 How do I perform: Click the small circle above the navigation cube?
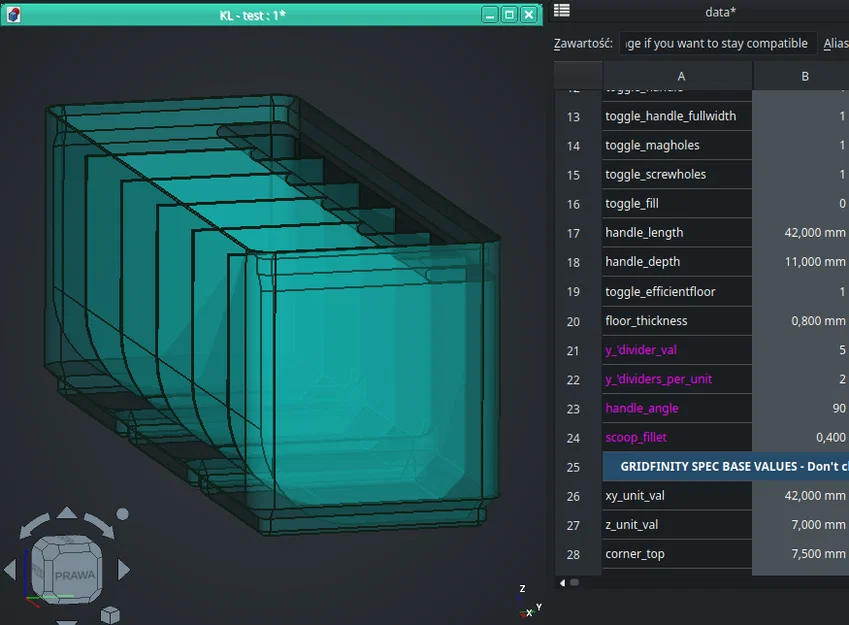122,513
